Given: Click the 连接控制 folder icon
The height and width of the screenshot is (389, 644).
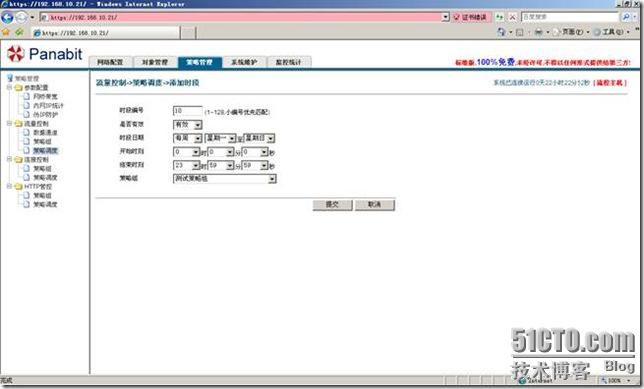Looking at the screenshot, I should (18, 159).
